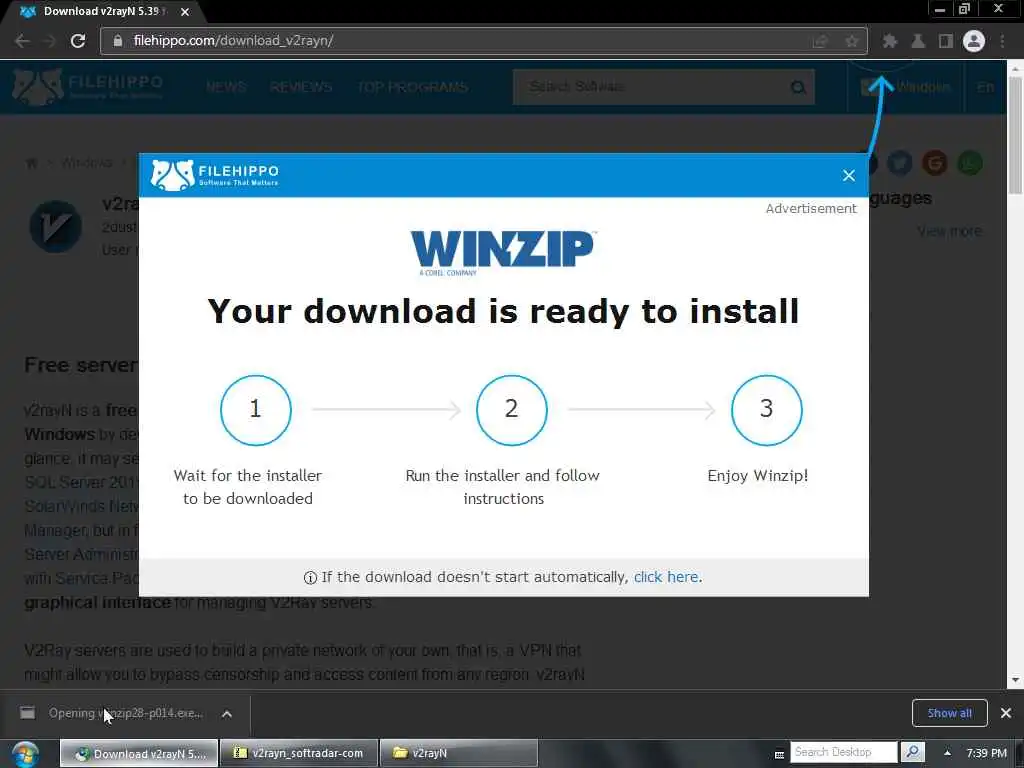The width and height of the screenshot is (1024, 768).
Task: Click the home breadcrumb icon
Action: (x=31, y=163)
